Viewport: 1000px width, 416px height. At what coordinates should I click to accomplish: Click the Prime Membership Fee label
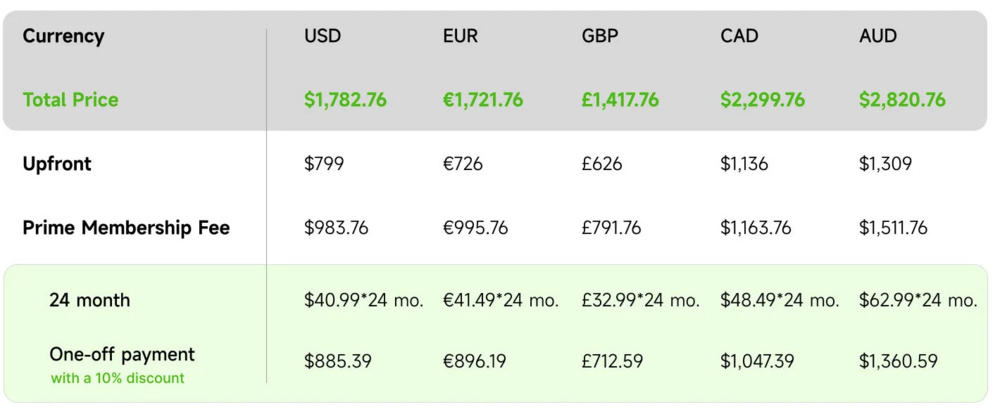(x=126, y=228)
